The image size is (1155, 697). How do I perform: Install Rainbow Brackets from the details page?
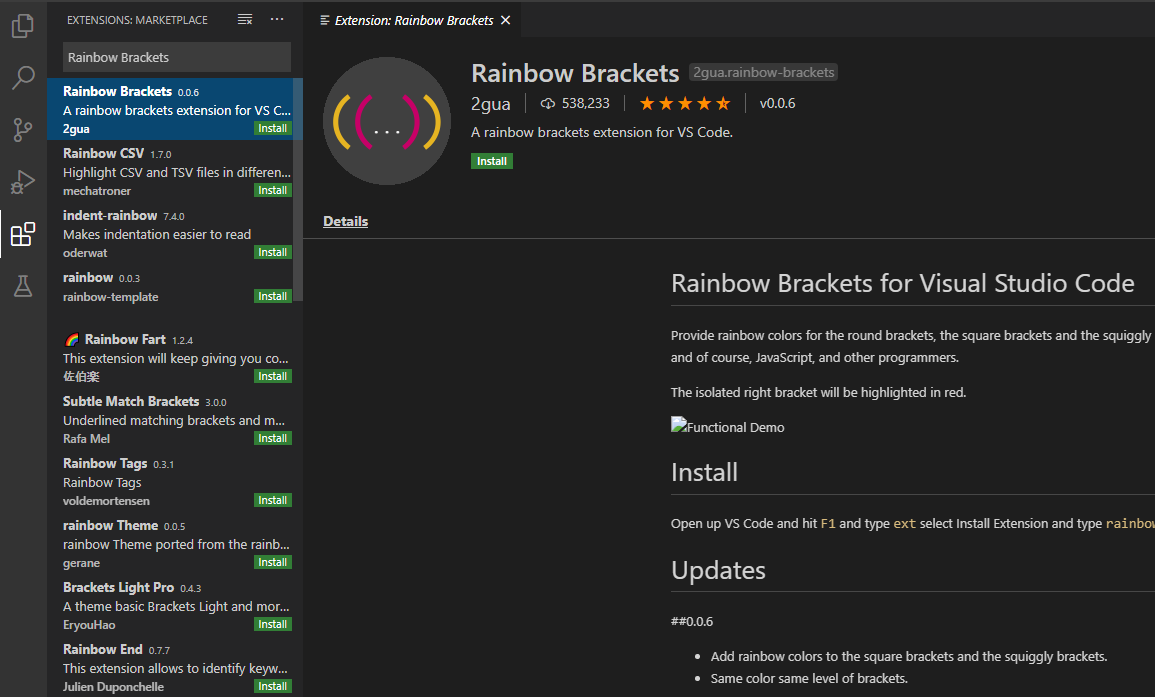pos(491,161)
